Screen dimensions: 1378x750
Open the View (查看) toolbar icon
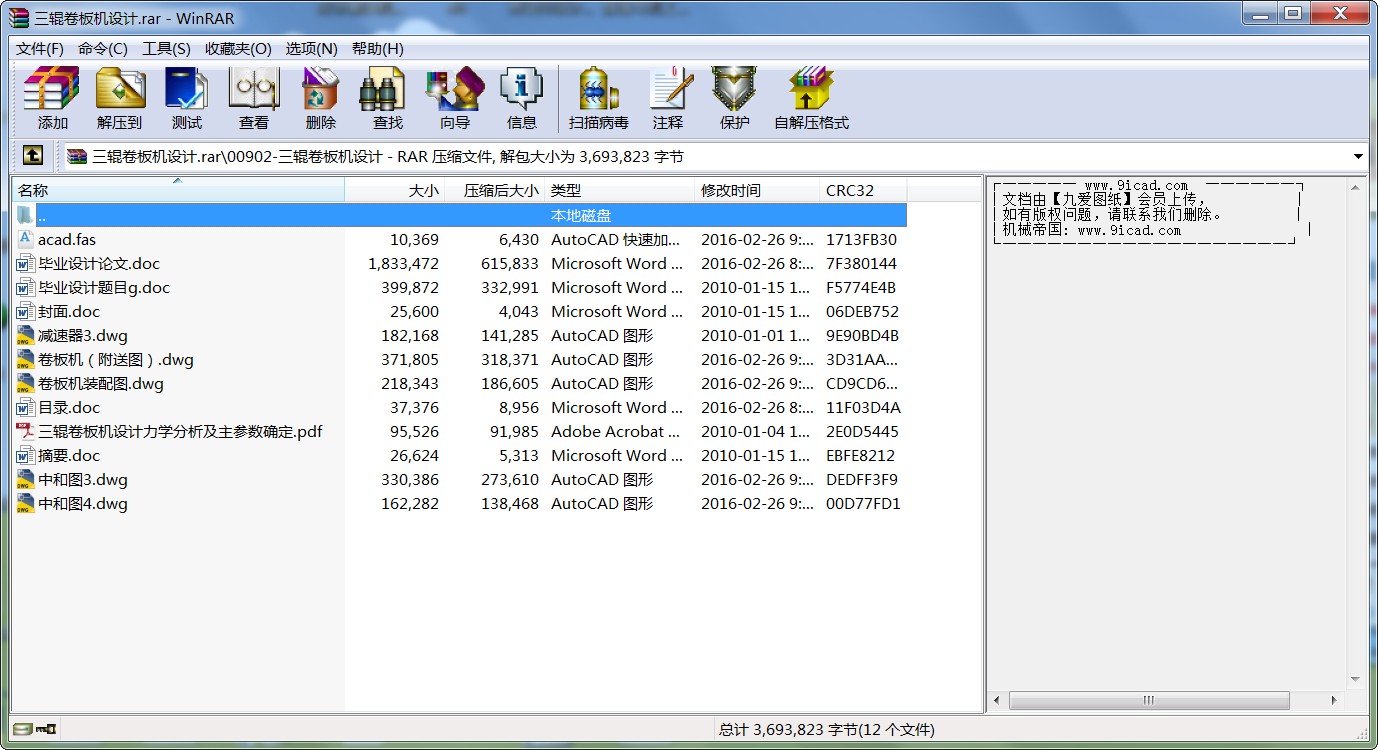253,98
